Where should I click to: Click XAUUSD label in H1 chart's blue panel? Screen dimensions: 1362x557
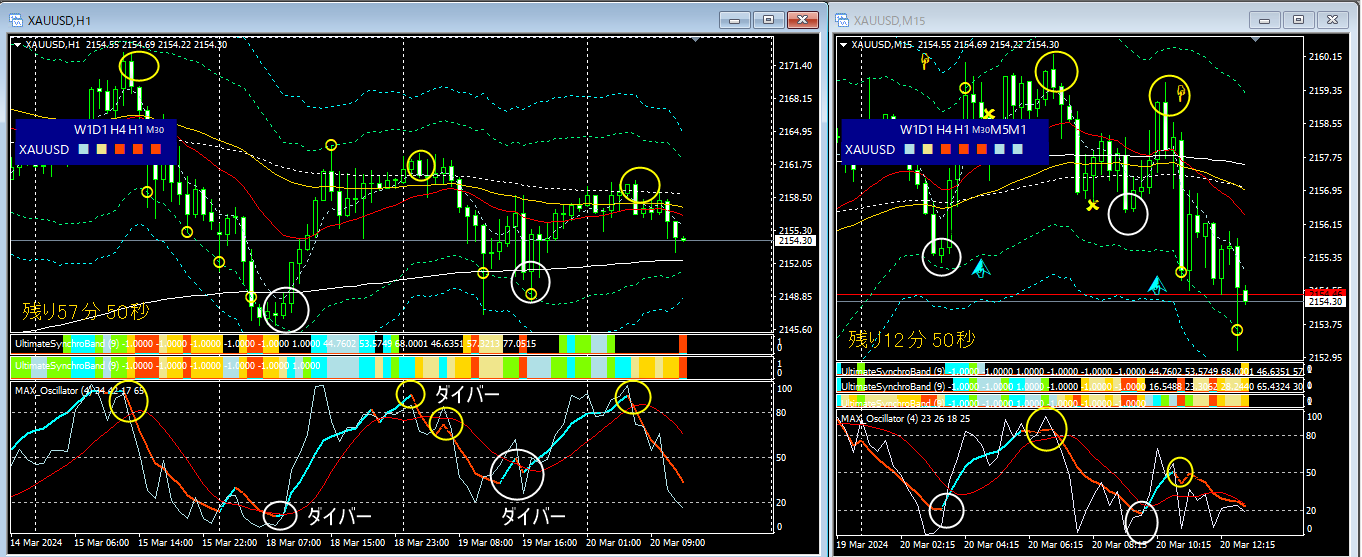pos(42,149)
